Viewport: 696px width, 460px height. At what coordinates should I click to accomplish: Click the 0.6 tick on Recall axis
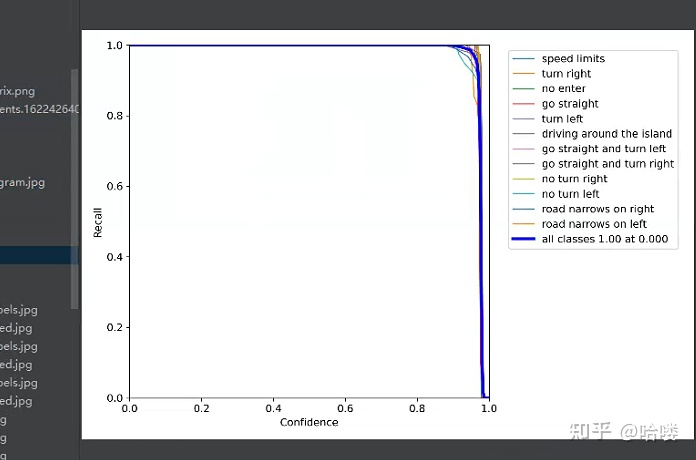tap(115, 186)
